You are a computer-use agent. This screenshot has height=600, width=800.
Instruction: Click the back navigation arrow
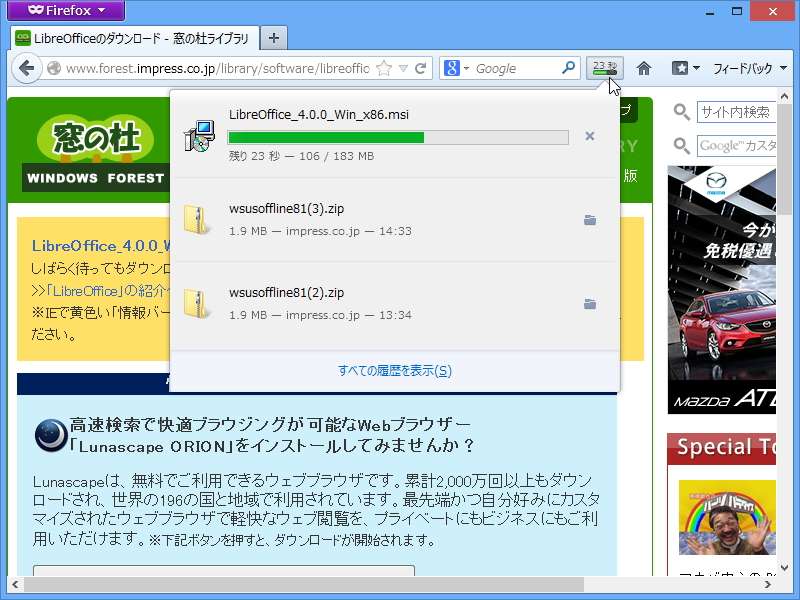(x=27, y=68)
